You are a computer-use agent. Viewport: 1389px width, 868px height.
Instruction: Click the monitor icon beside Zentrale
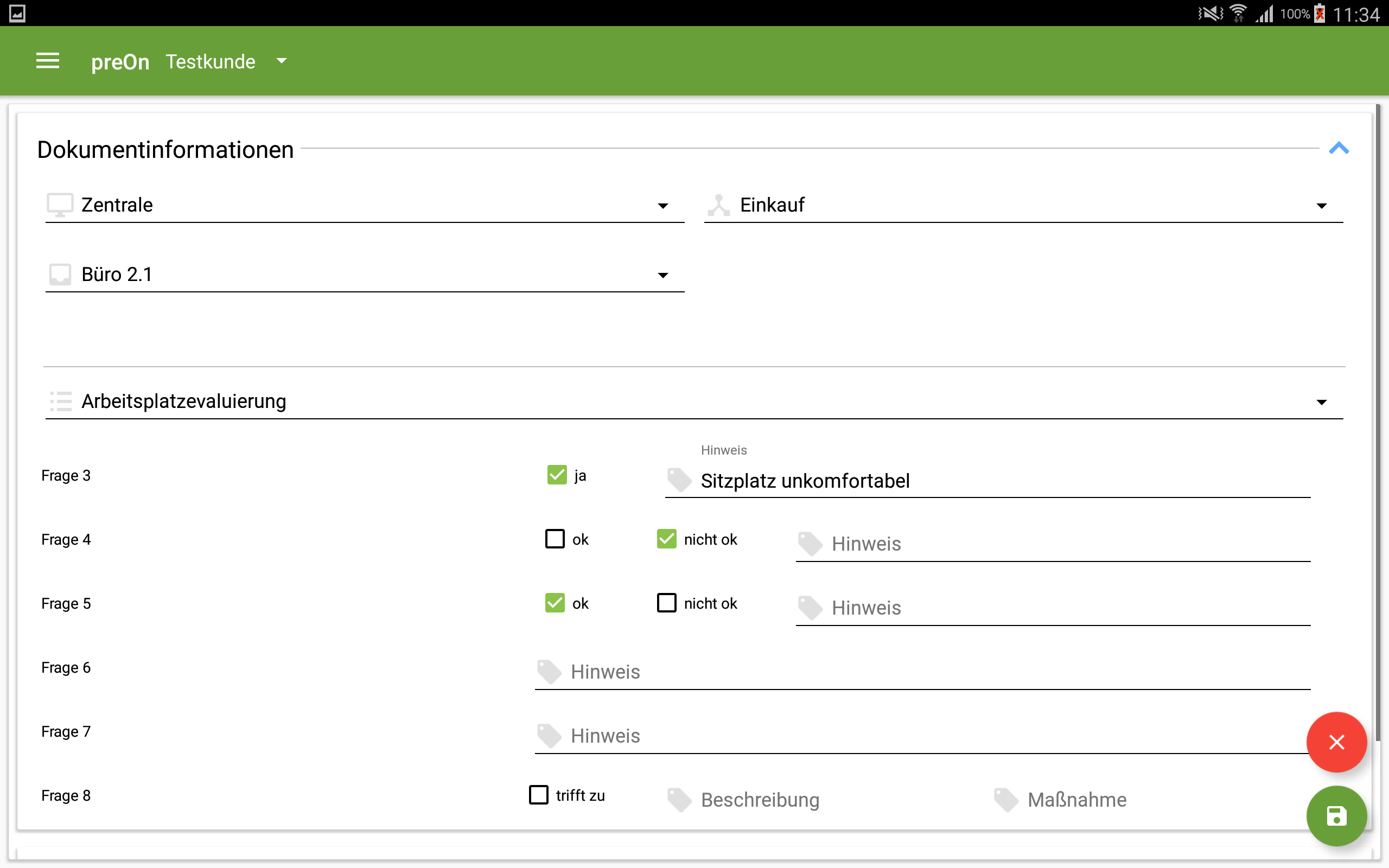point(60,205)
